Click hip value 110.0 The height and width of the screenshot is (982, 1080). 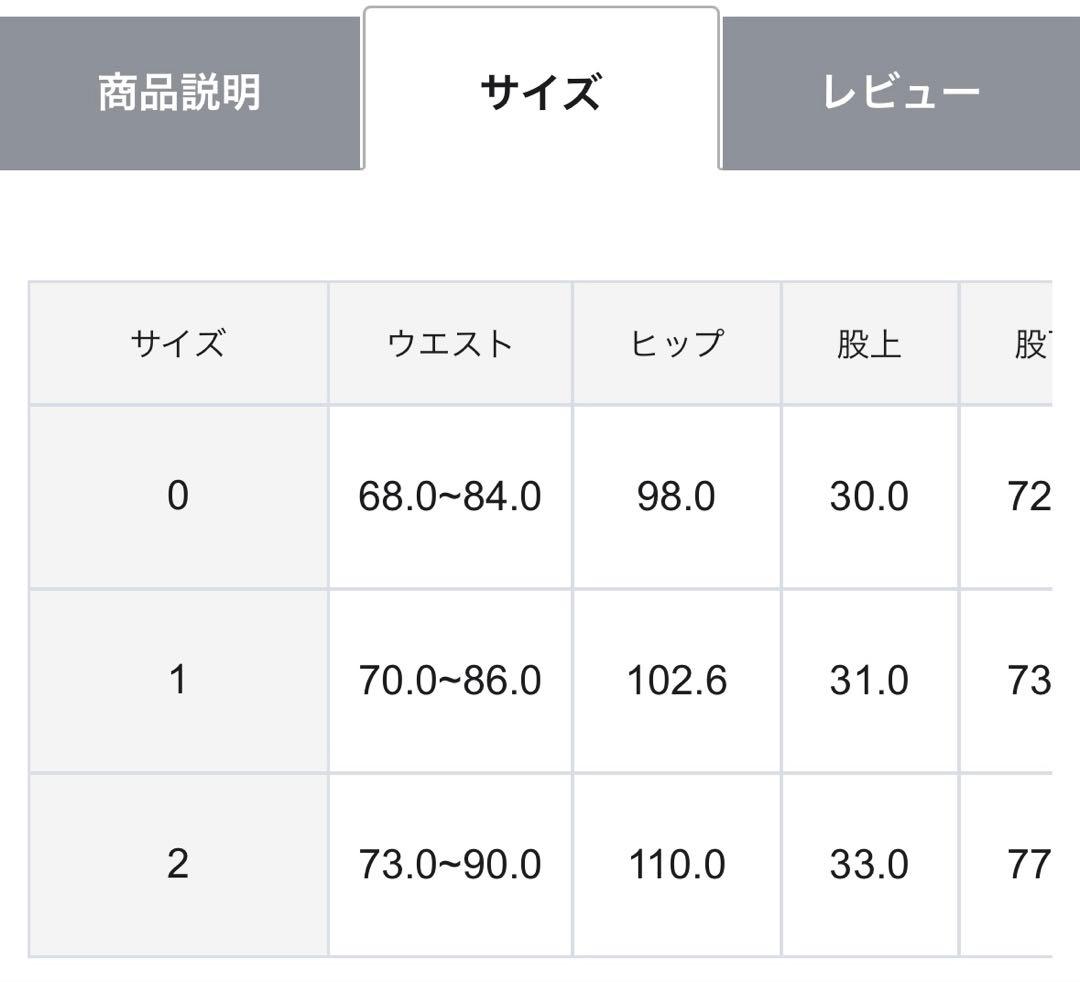point(676,864)
